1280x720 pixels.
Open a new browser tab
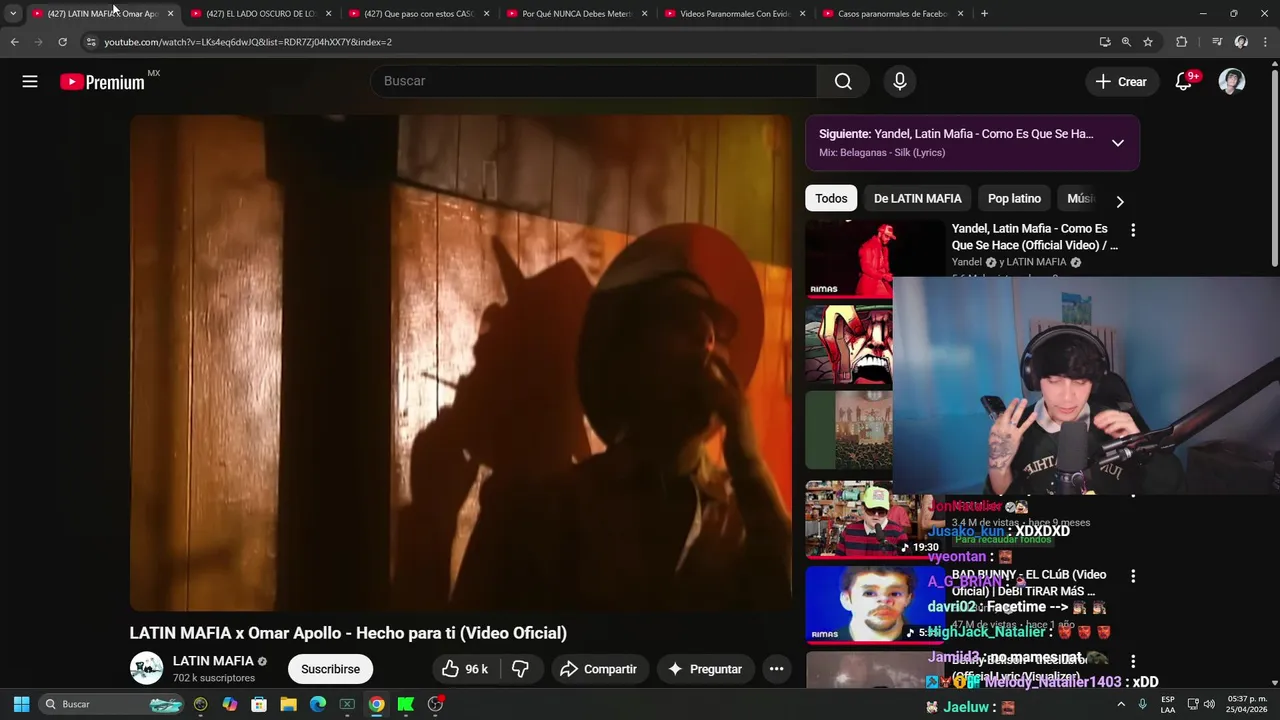click(x=984, y=14)
